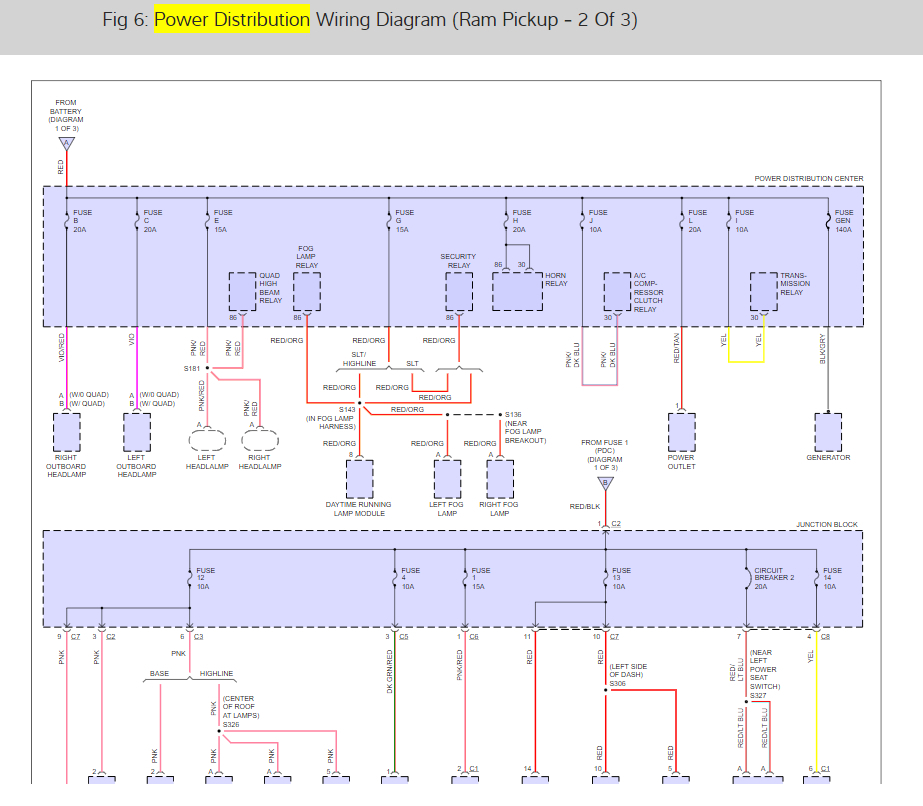Click the S143 splice label
This screenshot has height=806, width=923.
click(347, 409)
